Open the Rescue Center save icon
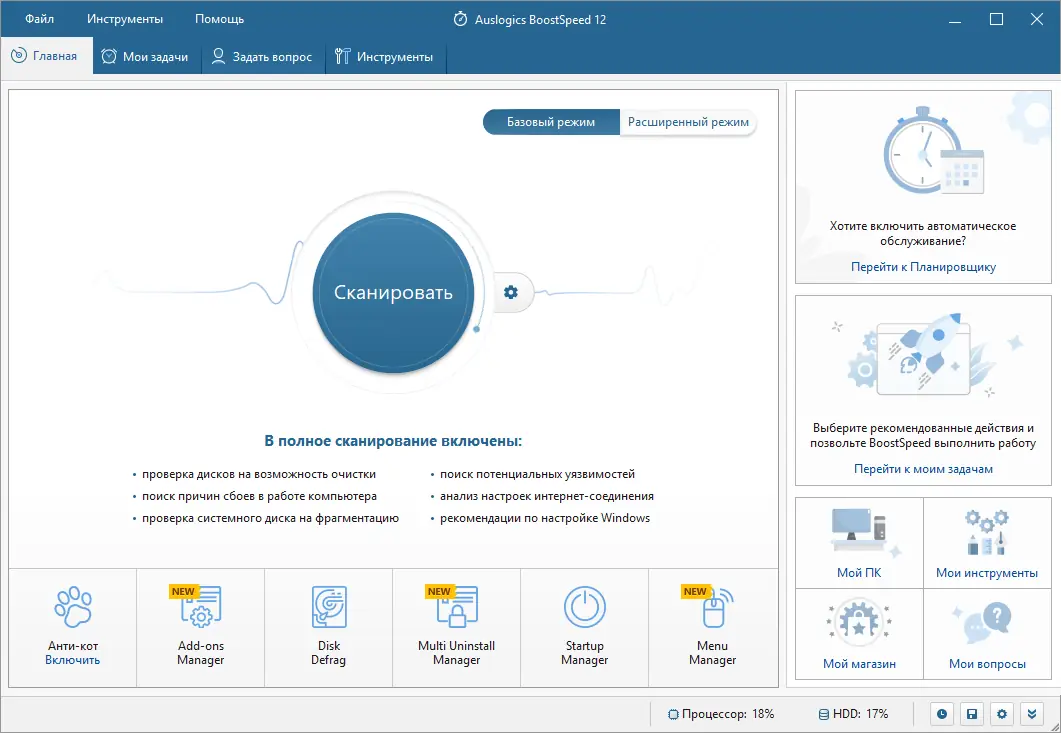 (x=971, y=714)
